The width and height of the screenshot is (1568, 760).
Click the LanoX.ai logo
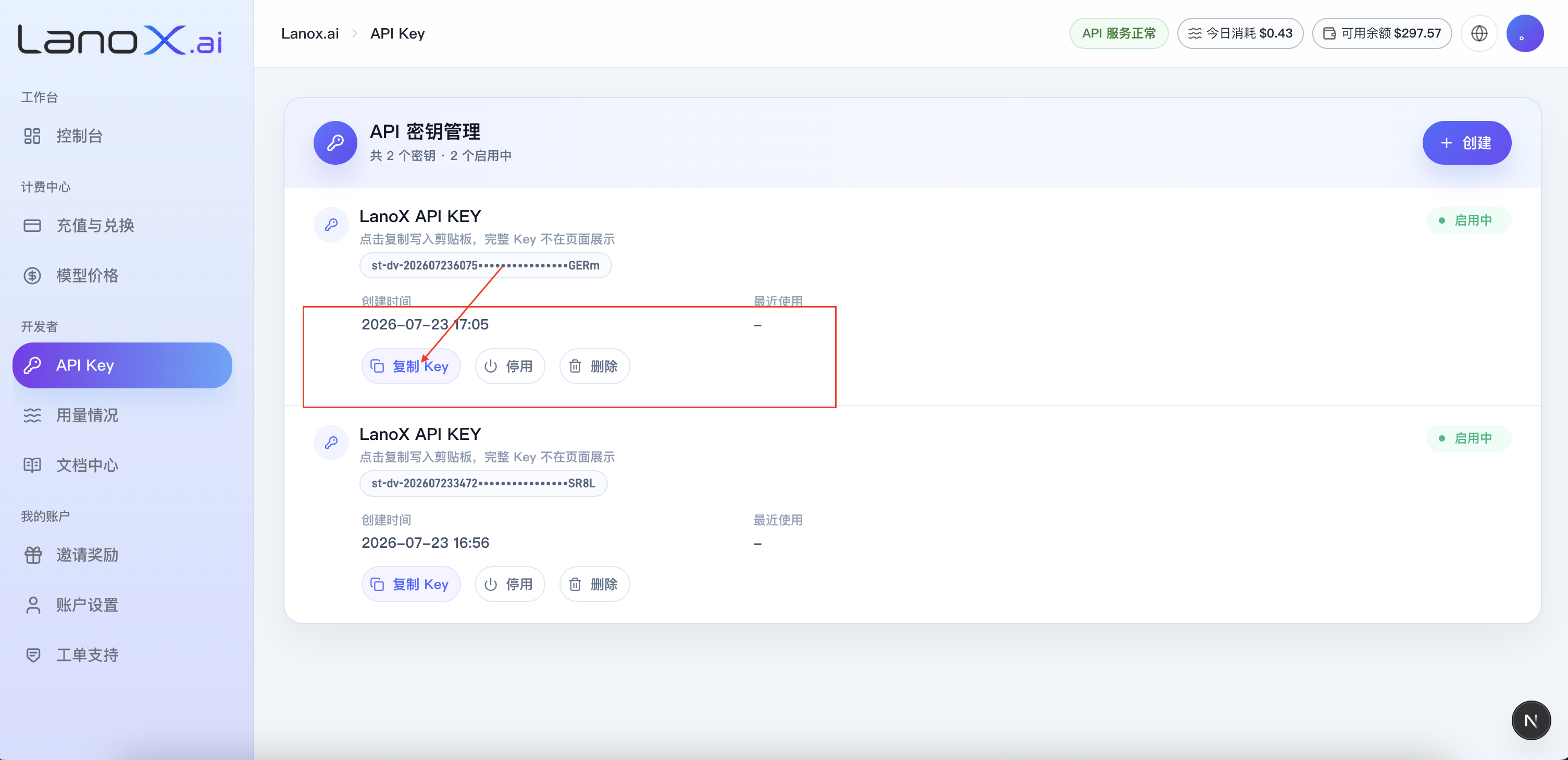coord(120,40)
